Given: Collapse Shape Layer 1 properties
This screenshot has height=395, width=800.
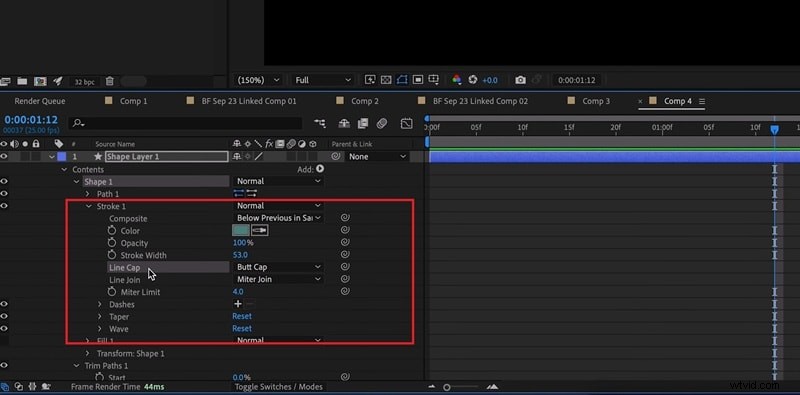Looking at the screenshot, I should (52, 157).
